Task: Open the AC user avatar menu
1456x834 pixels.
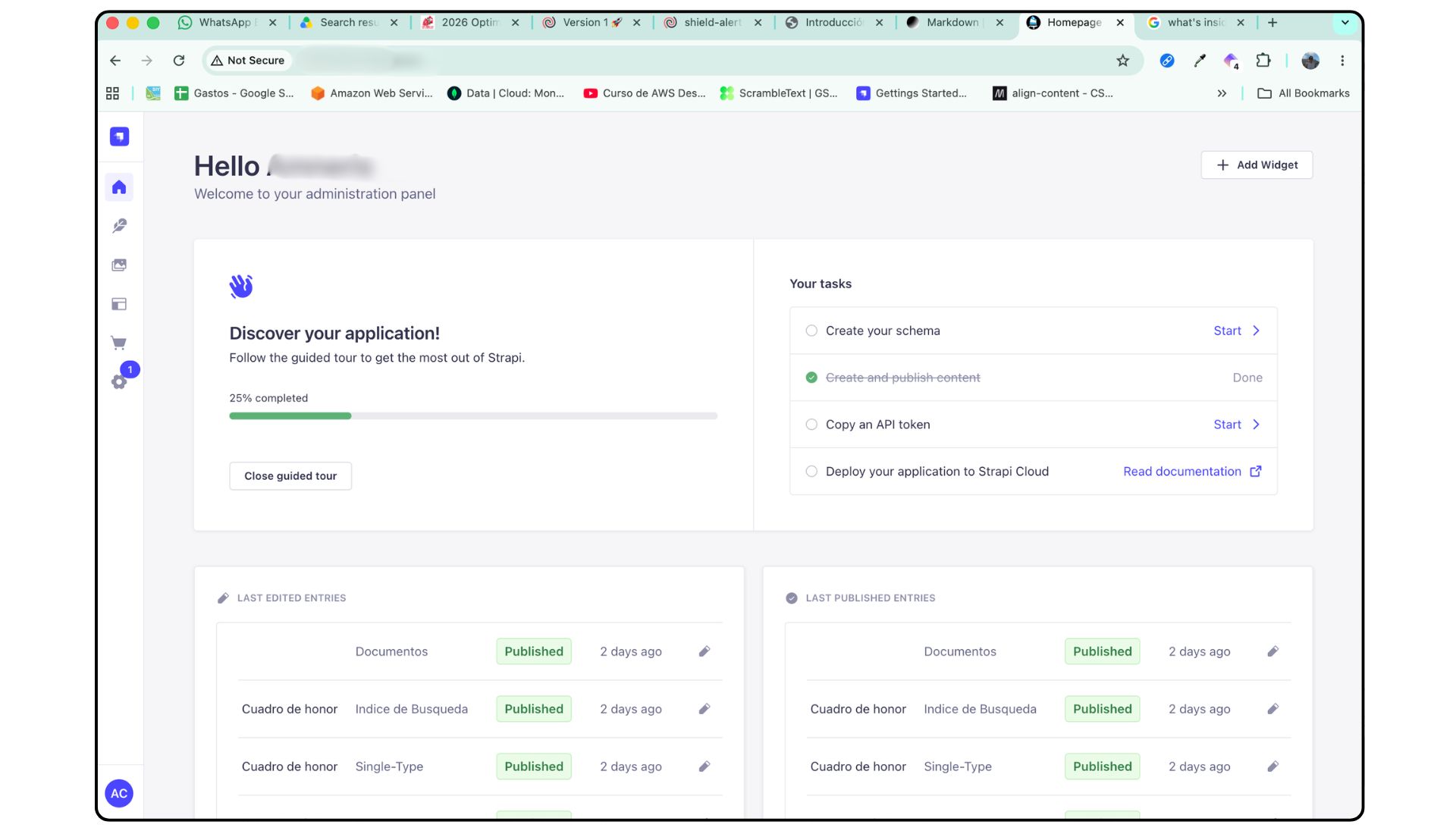Action: pyautogui.click(x=119, y=793)
